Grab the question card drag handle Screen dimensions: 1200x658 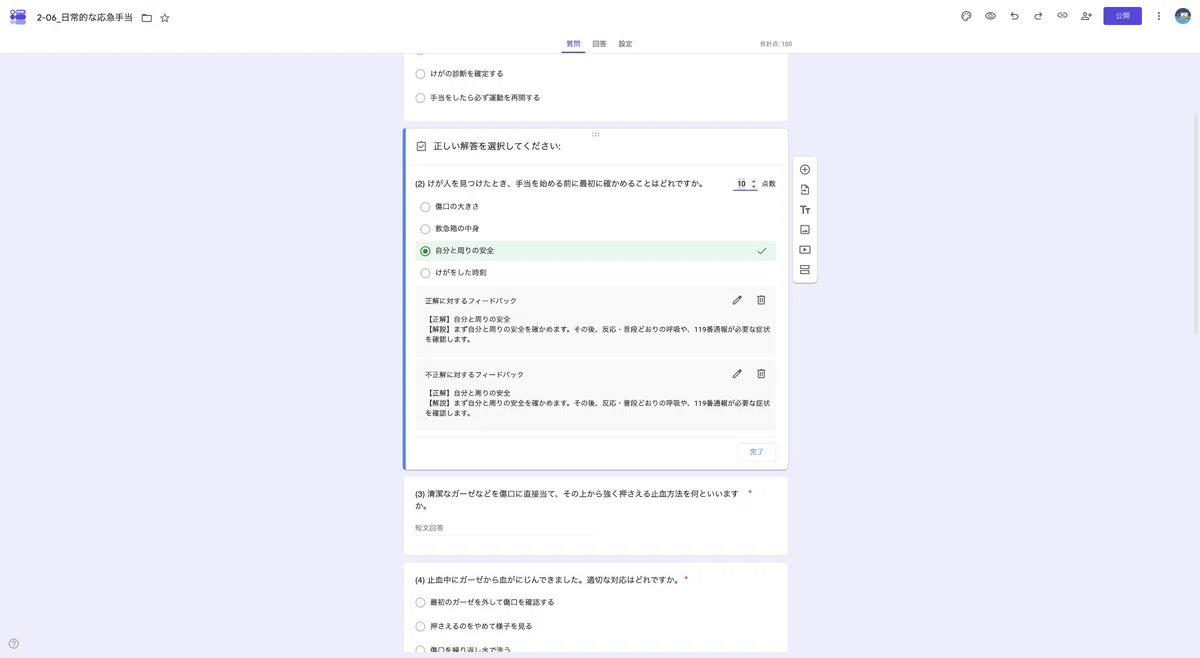click(x=596, y=134)
